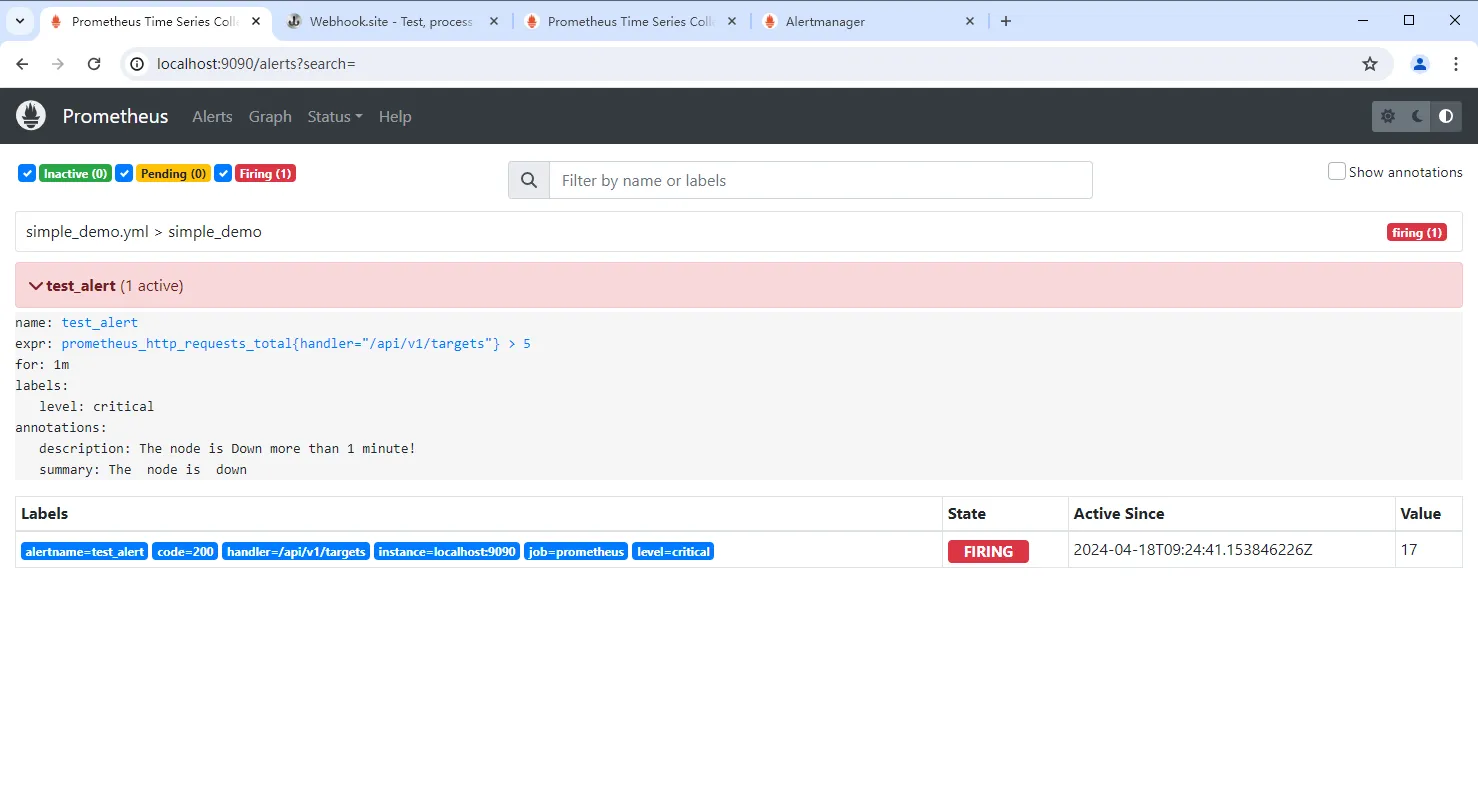The image size is (1478, 806).
Task: Reload the current page
Action: 94,64
